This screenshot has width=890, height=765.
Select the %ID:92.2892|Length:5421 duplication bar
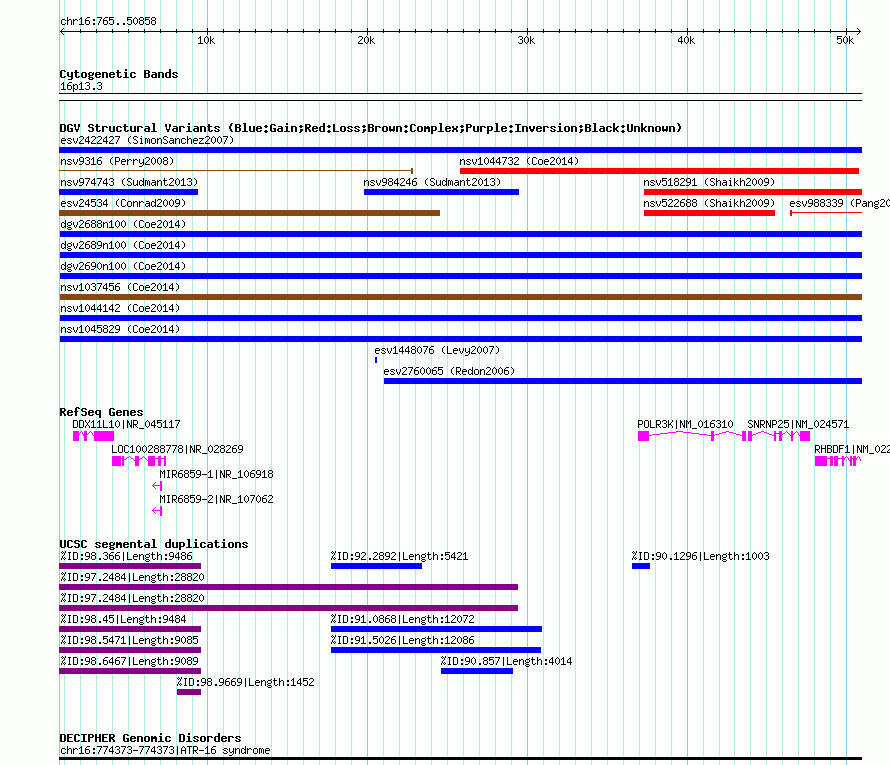pos(376,566)
